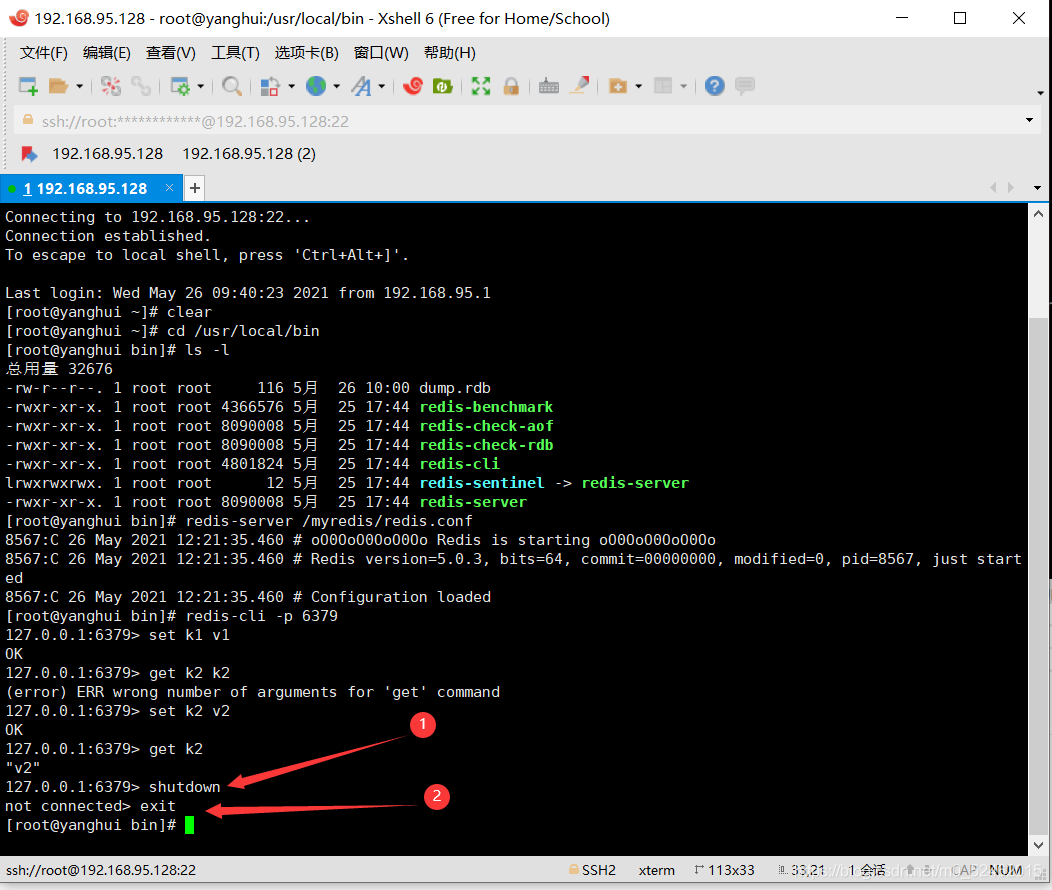Expand the layout dropdown arrow
The width and height of the screenshot is (1052, 890).
tap(683, 87)
